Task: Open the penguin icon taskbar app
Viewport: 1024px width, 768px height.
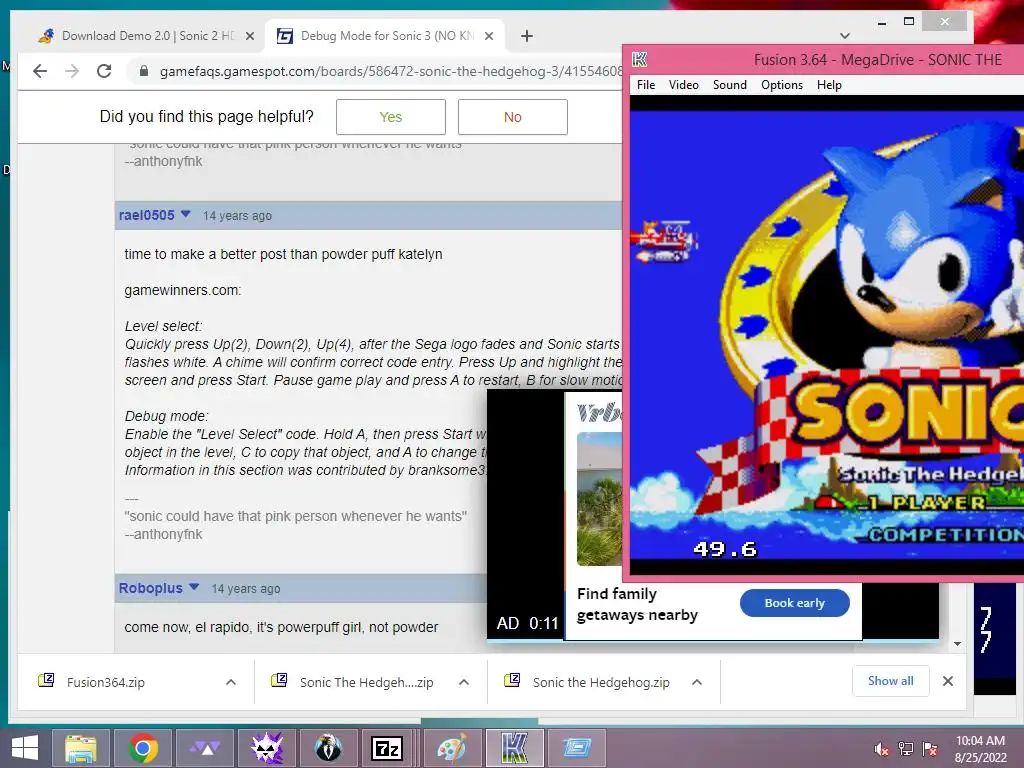Action: click(x=328, y=748)
